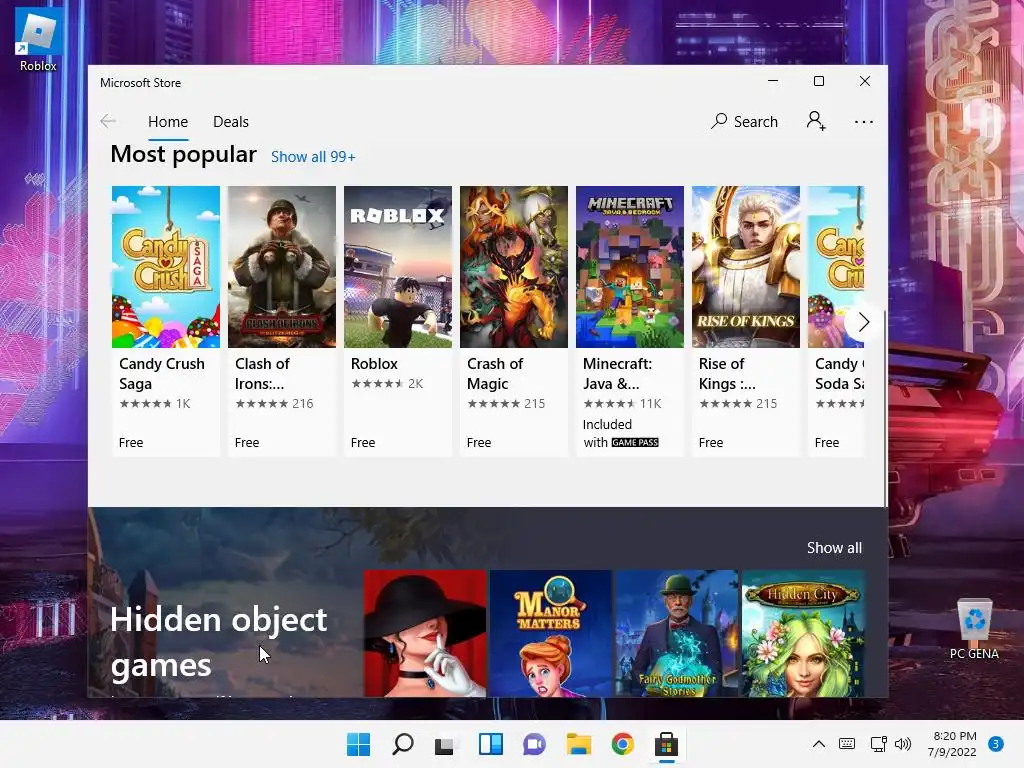Open the Crash of Magic game tile
The width and height of the screenshot is (1024, 768).
pos(514,320)
